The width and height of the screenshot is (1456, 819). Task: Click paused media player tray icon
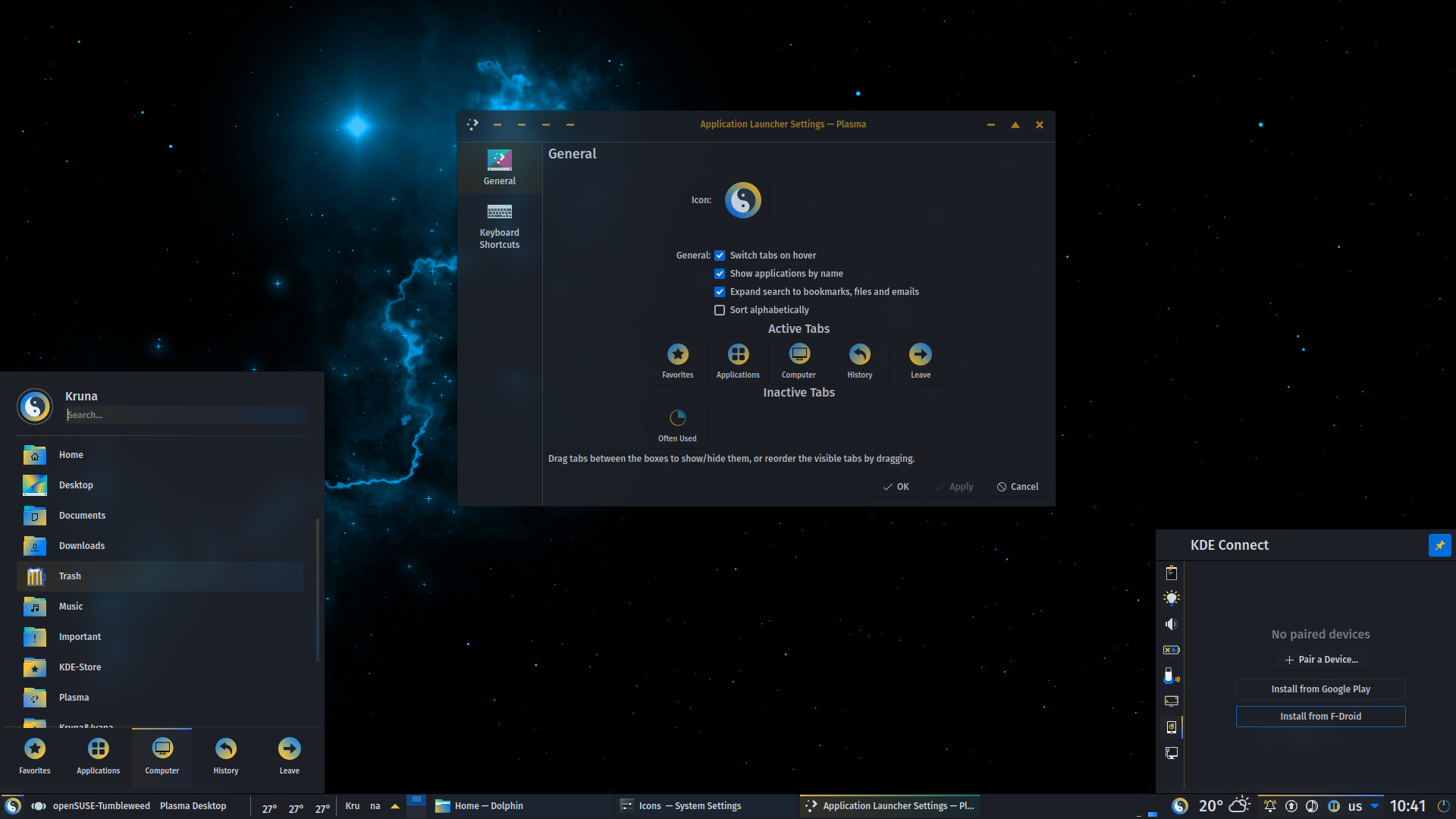pos(1334,806)
